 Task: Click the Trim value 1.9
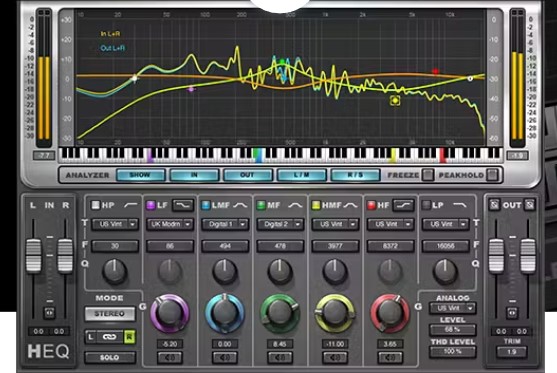coord(512,352)
